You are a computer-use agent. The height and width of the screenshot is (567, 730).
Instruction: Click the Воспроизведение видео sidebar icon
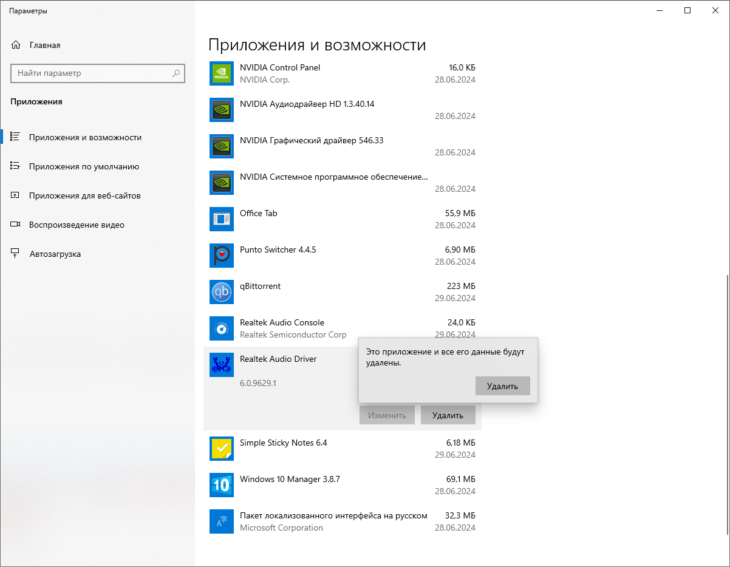coord(15,224)
